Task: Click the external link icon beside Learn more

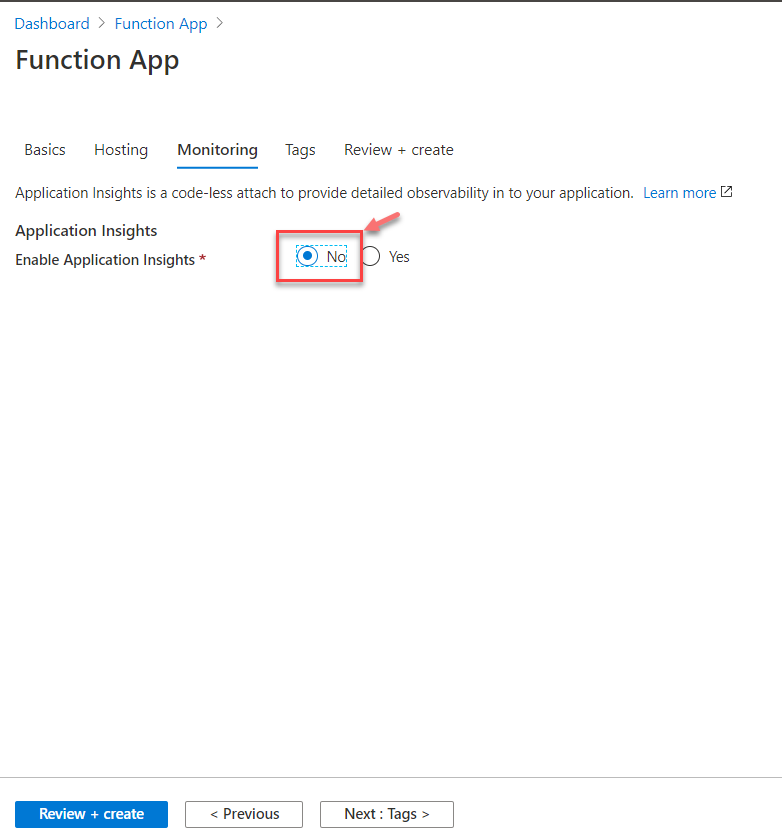Action: point(726,192)
